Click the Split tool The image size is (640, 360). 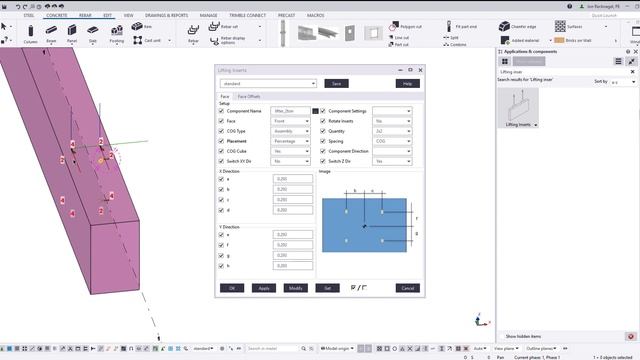[x=451, y=37]
